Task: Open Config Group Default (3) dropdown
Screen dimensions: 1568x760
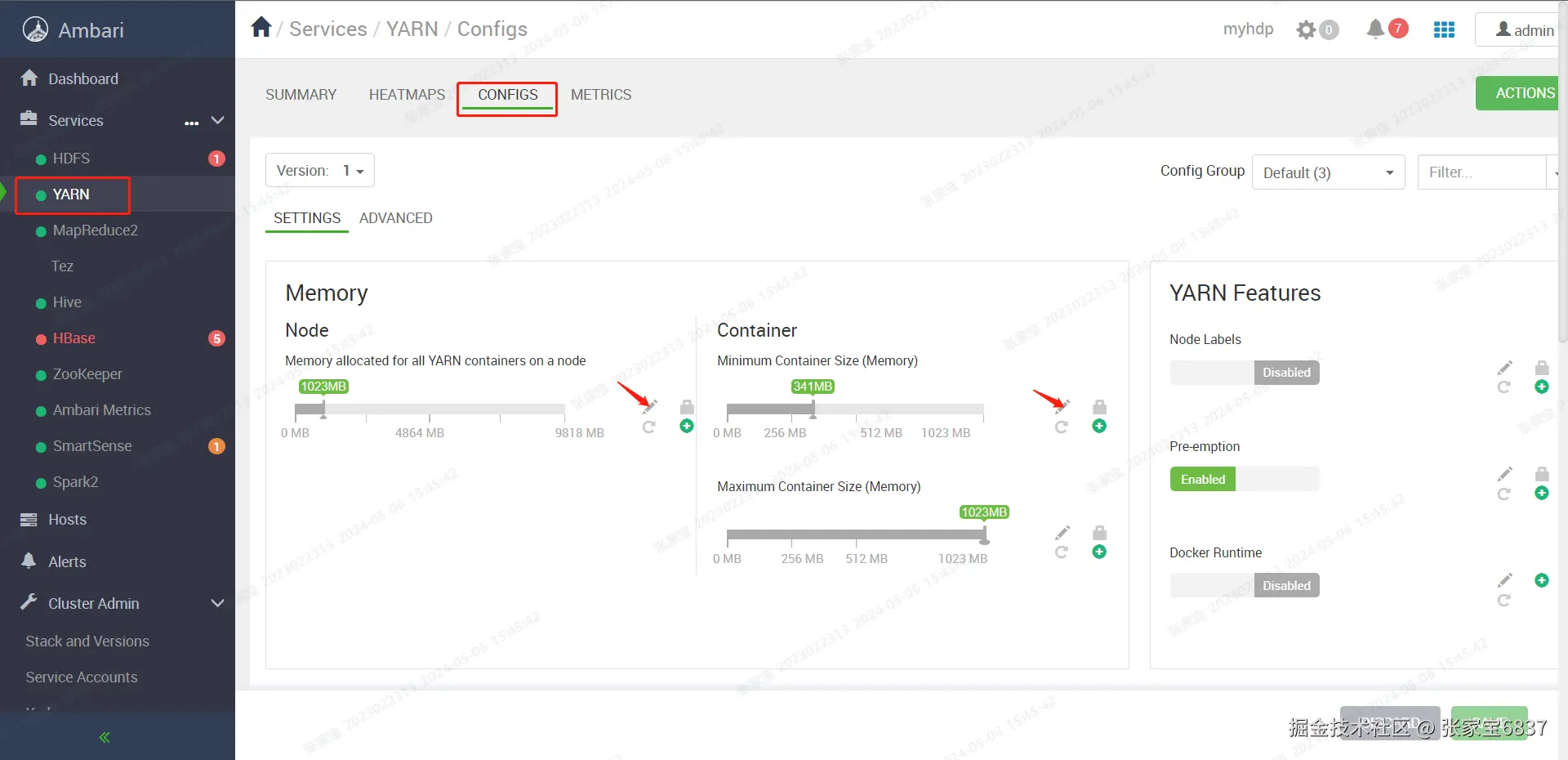Action: point(1329,172)
